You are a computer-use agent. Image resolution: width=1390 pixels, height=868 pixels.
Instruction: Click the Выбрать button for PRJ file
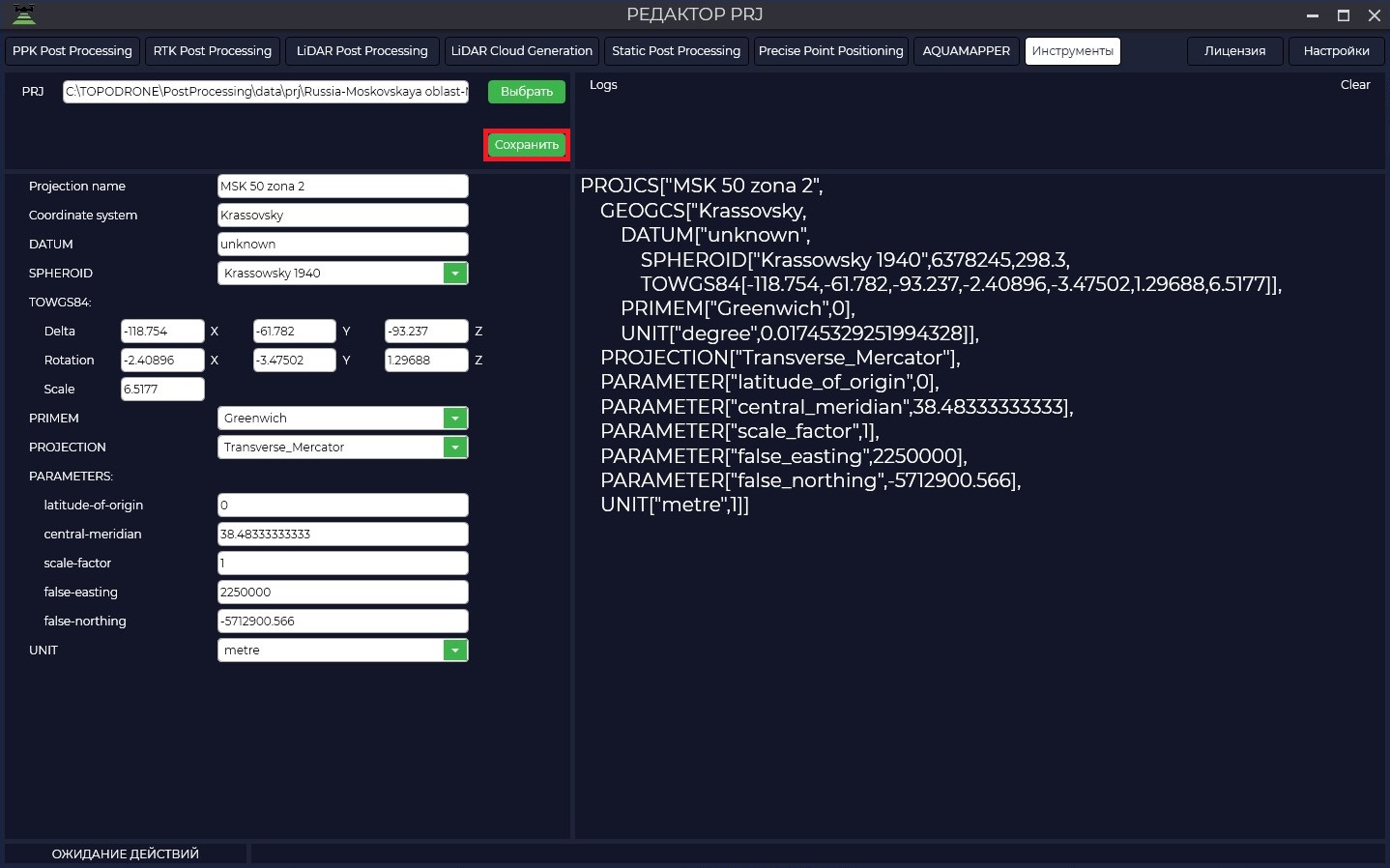tap(527, 92)
